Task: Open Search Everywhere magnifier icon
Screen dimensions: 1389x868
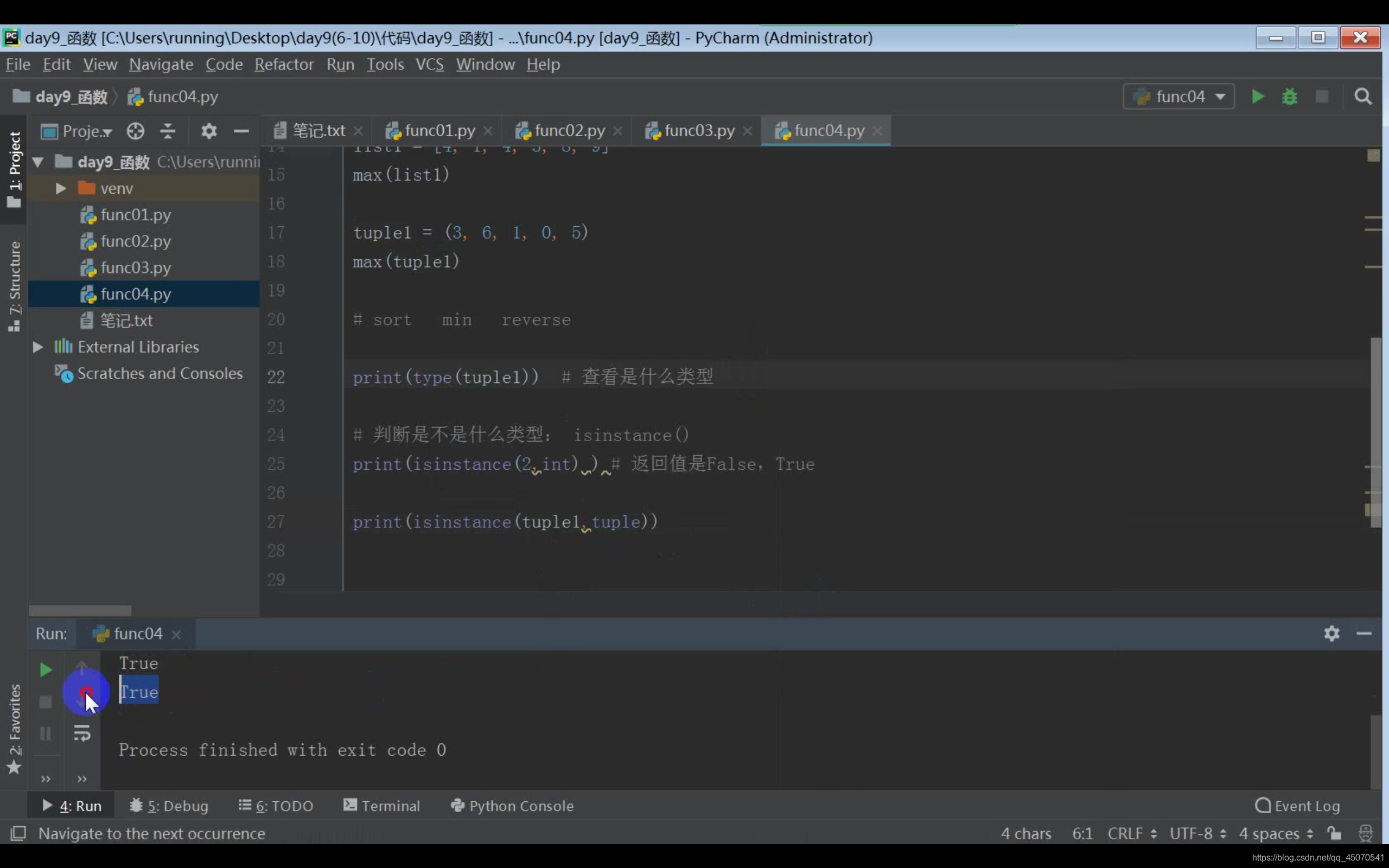Action: (1362, 97)
